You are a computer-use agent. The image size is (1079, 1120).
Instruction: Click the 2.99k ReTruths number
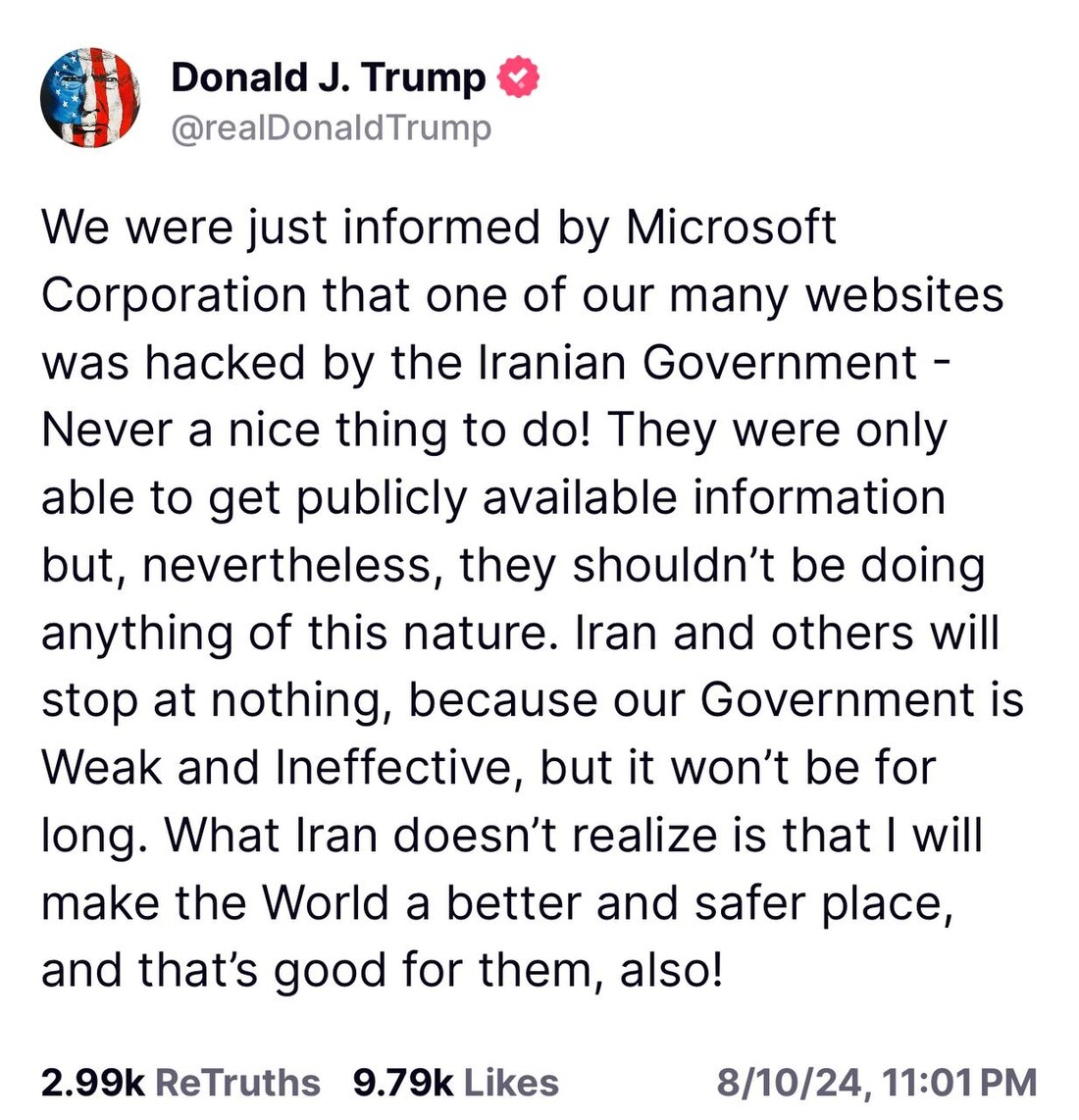[x=93, y=1083]
